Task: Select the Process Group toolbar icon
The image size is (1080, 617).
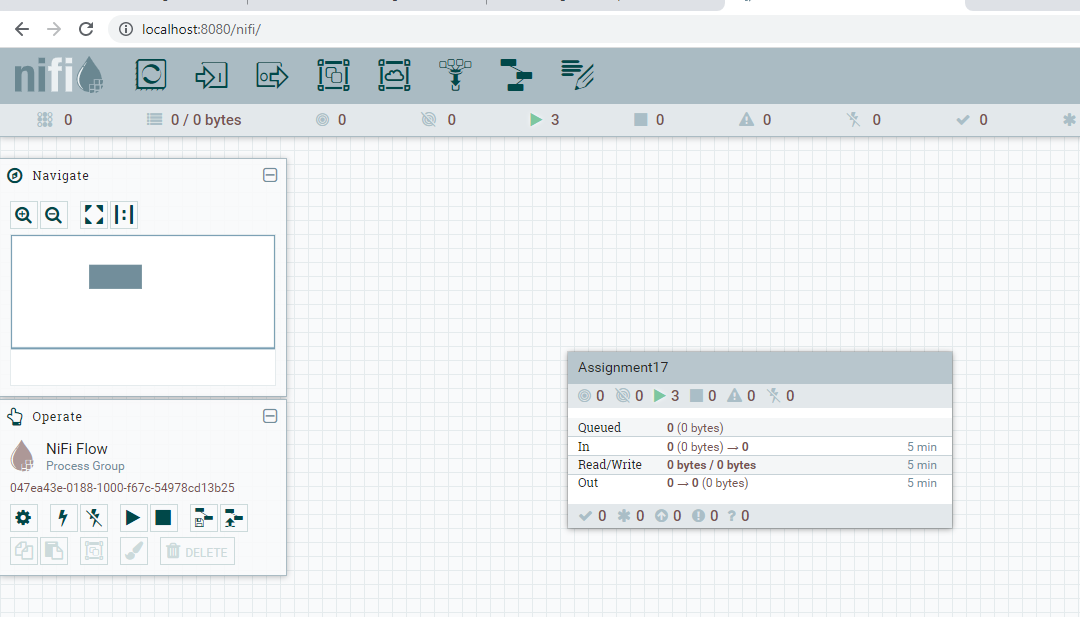Action: [x=333, y=75]
